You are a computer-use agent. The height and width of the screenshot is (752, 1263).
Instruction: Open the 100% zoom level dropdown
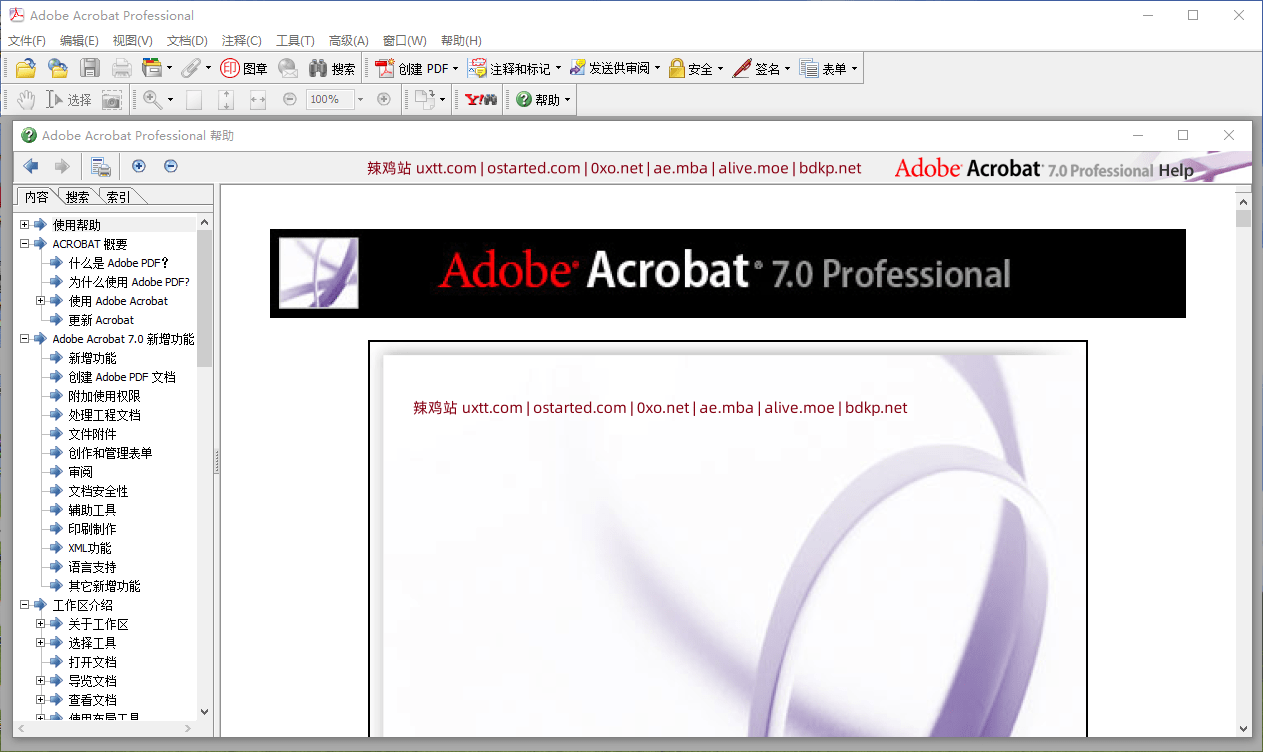(x=360, y=99)
